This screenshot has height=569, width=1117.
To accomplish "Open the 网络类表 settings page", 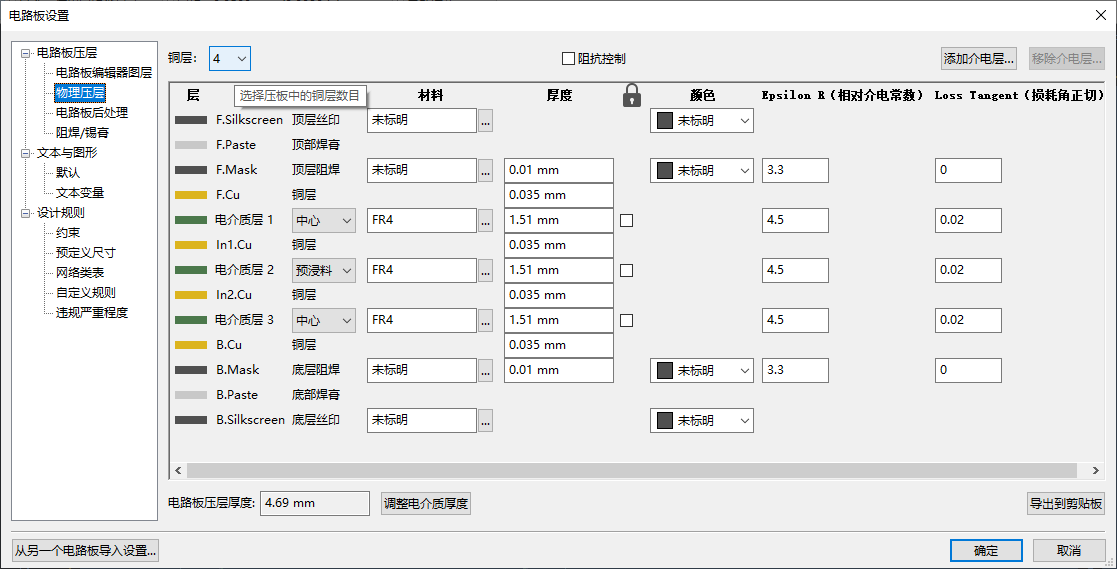I will click(80, 273).
